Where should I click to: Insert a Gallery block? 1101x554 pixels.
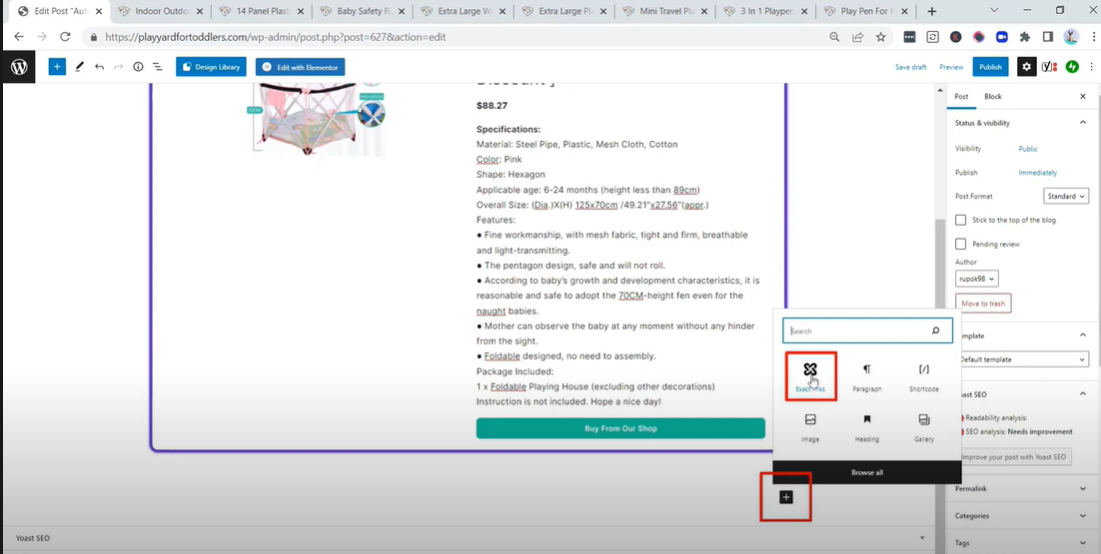point(924,427)
